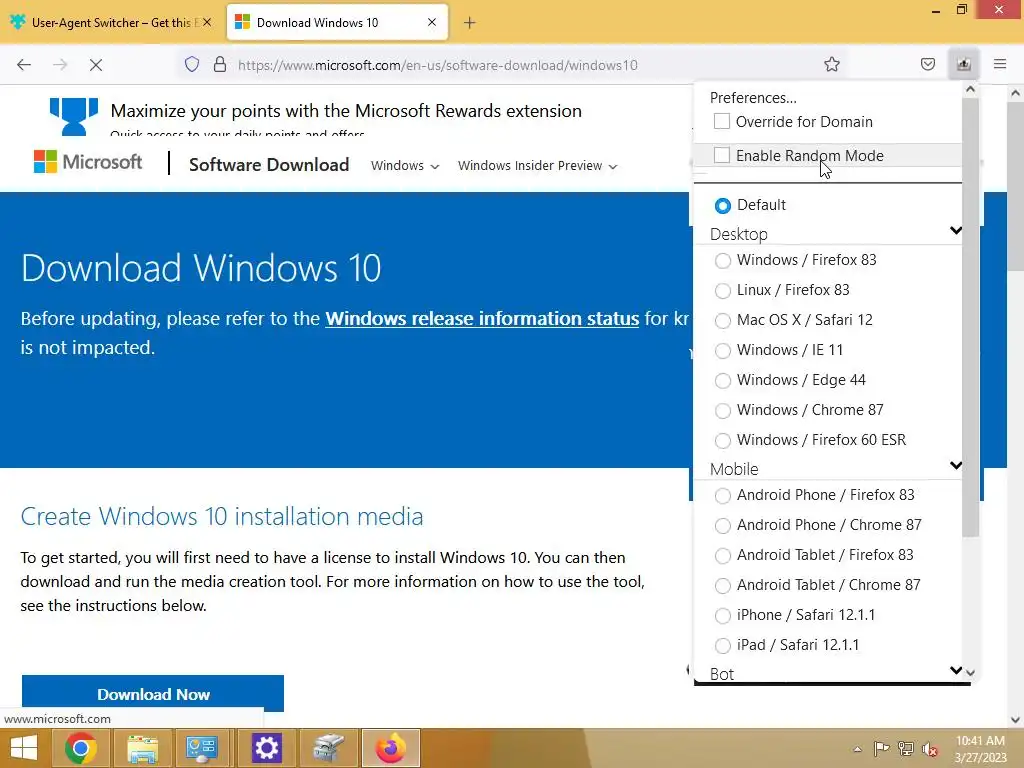
Task: Open a new tab with the plus button
Action: tap(470, 23)
